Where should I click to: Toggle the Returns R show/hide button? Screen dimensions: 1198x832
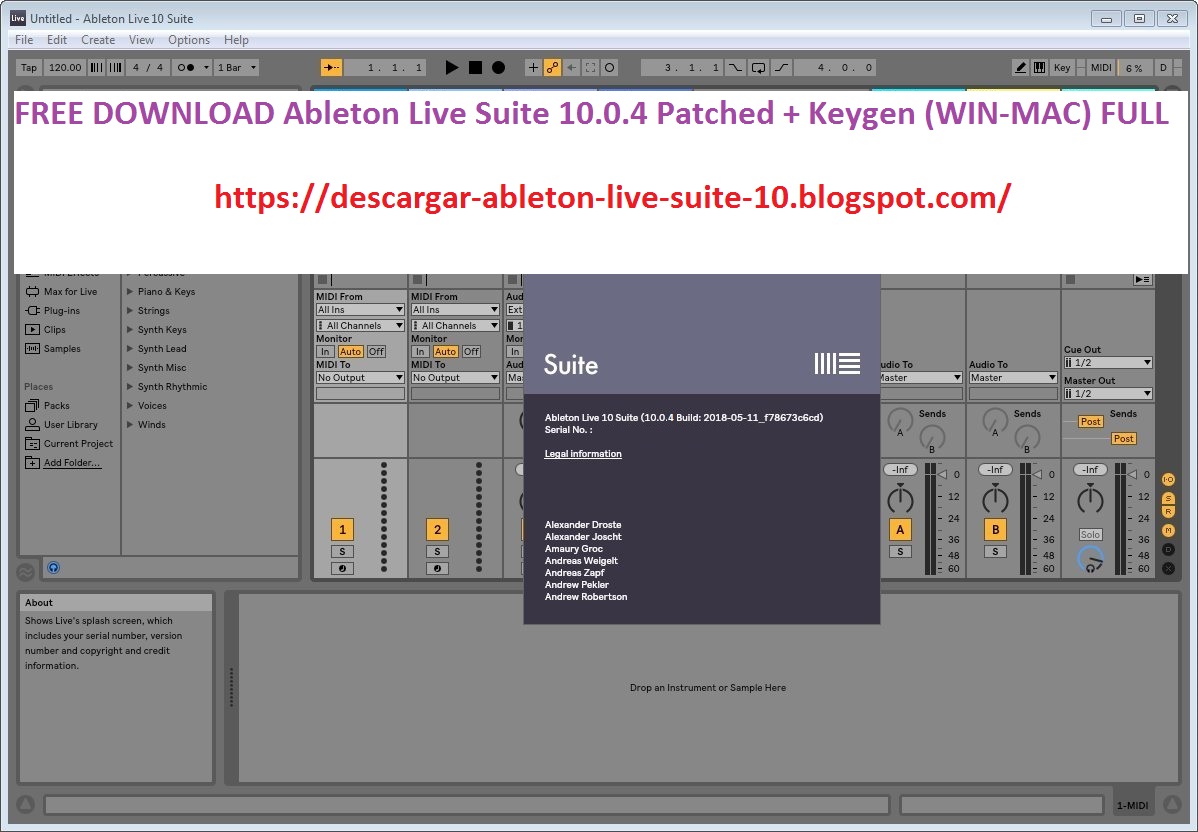coord(1168,510)
